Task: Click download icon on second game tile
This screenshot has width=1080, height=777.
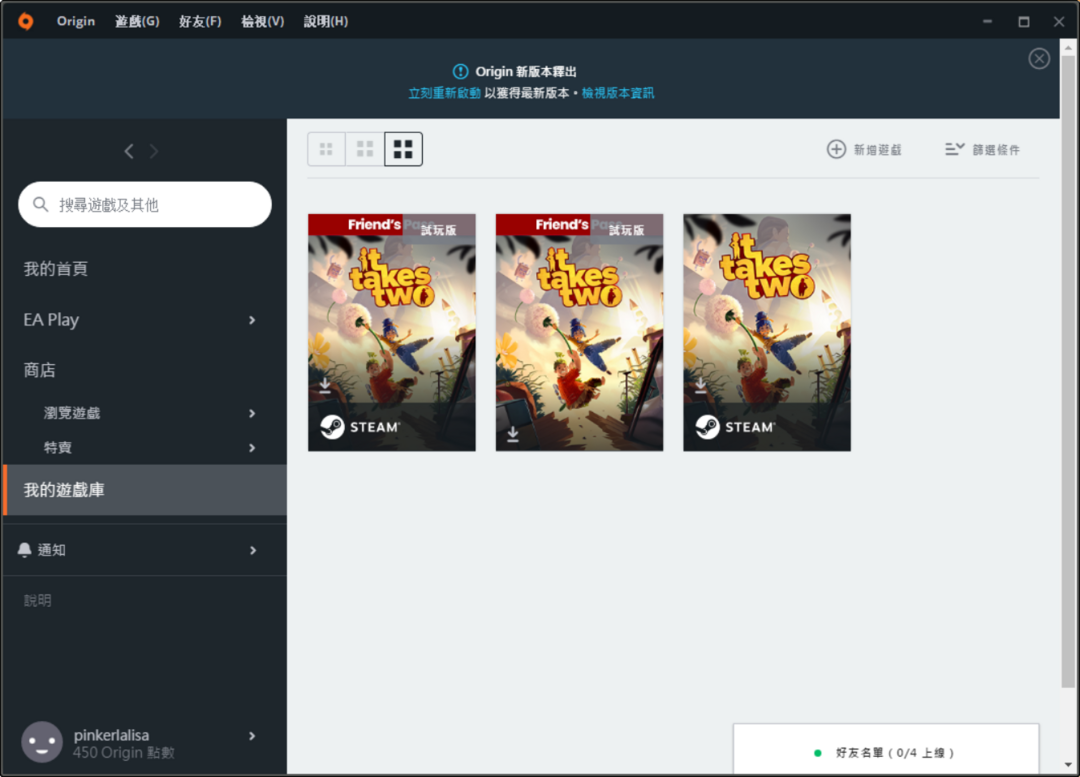Action: pyautogui.click(x=512, y=434)
